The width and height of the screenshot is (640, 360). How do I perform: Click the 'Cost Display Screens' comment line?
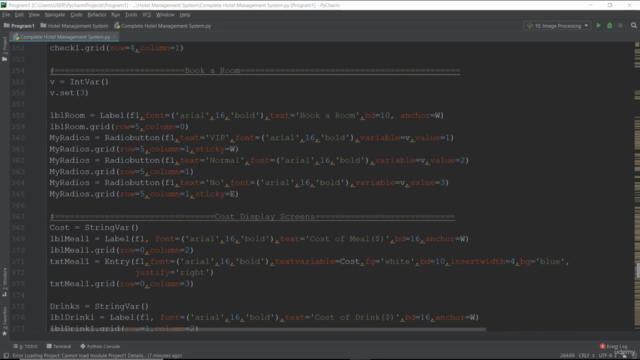[x=252, y=216]
